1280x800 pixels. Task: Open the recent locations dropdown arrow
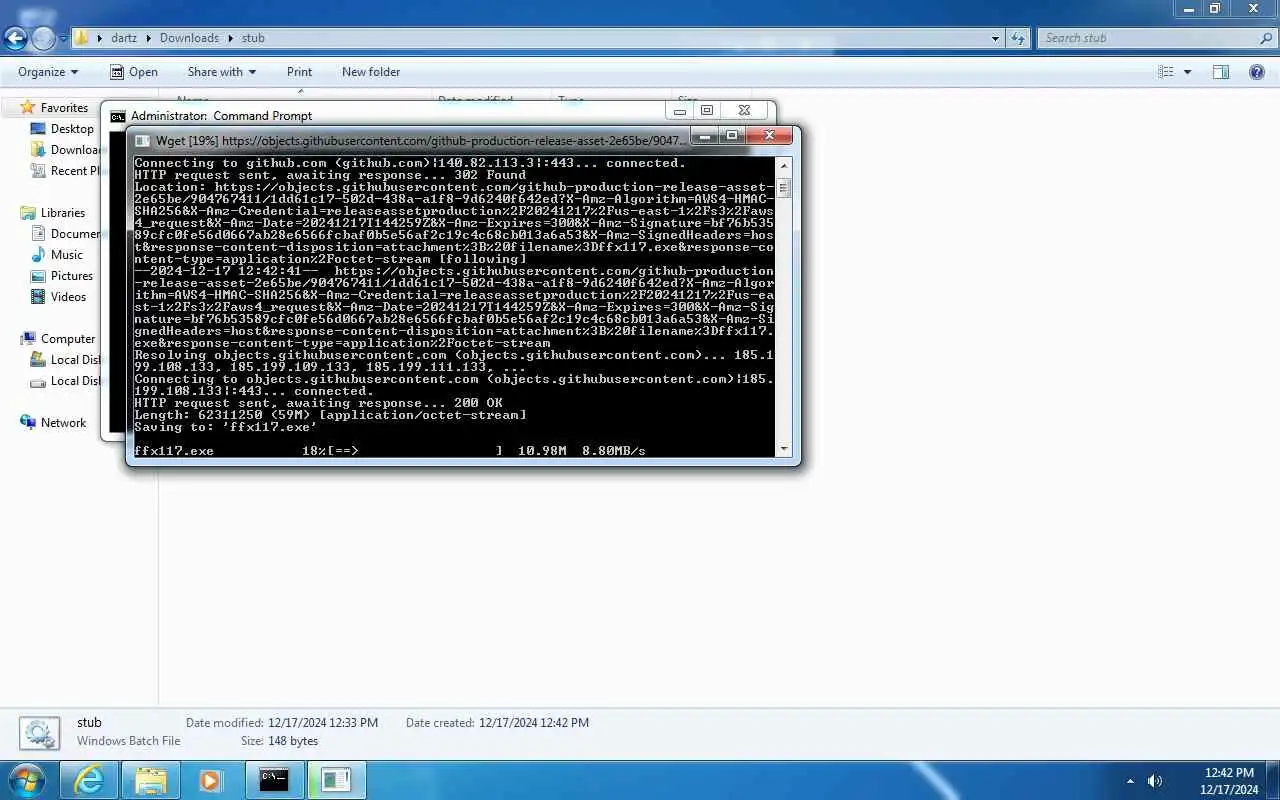pyautogui.click(x=63, y=39)
